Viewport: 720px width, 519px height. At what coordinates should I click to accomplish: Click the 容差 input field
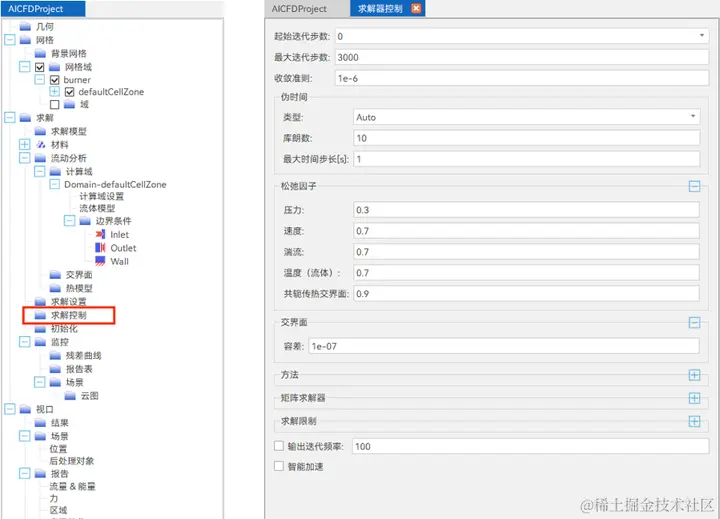click(504, 346)
